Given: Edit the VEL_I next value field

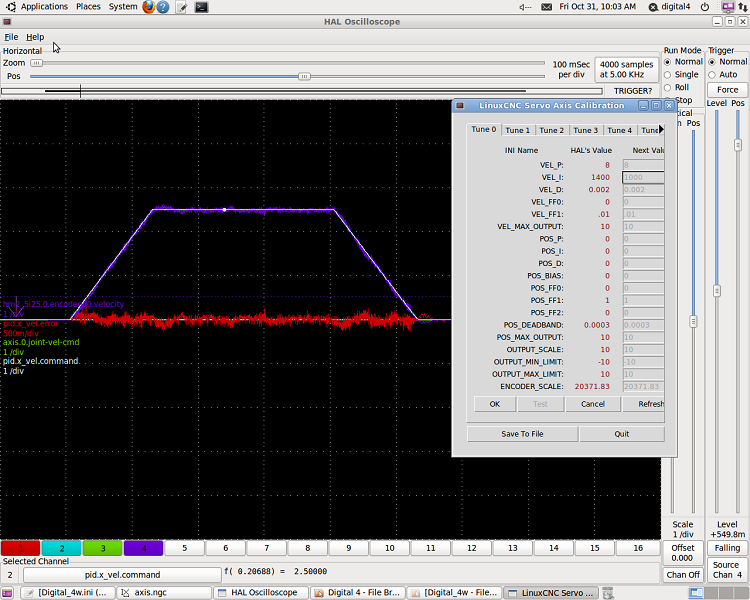Looking at the screenshot, I should click(x=643, y=178).
